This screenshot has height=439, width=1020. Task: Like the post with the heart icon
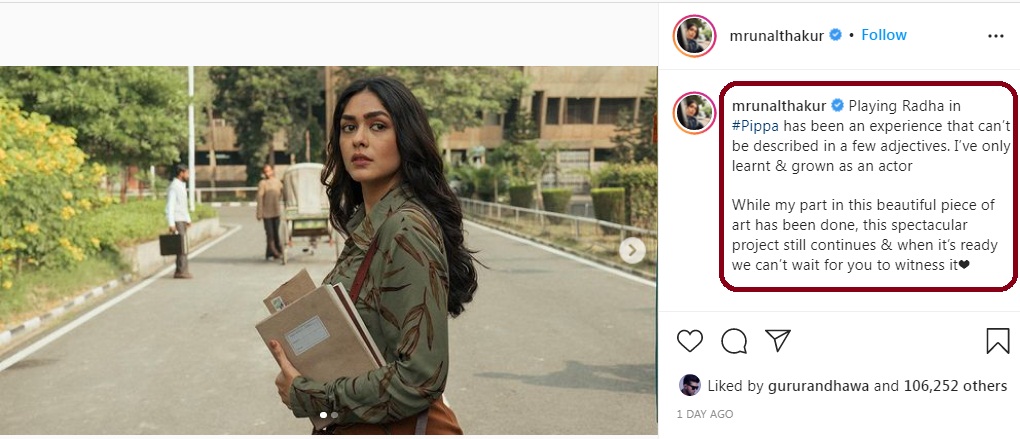(x=690, y=341)
